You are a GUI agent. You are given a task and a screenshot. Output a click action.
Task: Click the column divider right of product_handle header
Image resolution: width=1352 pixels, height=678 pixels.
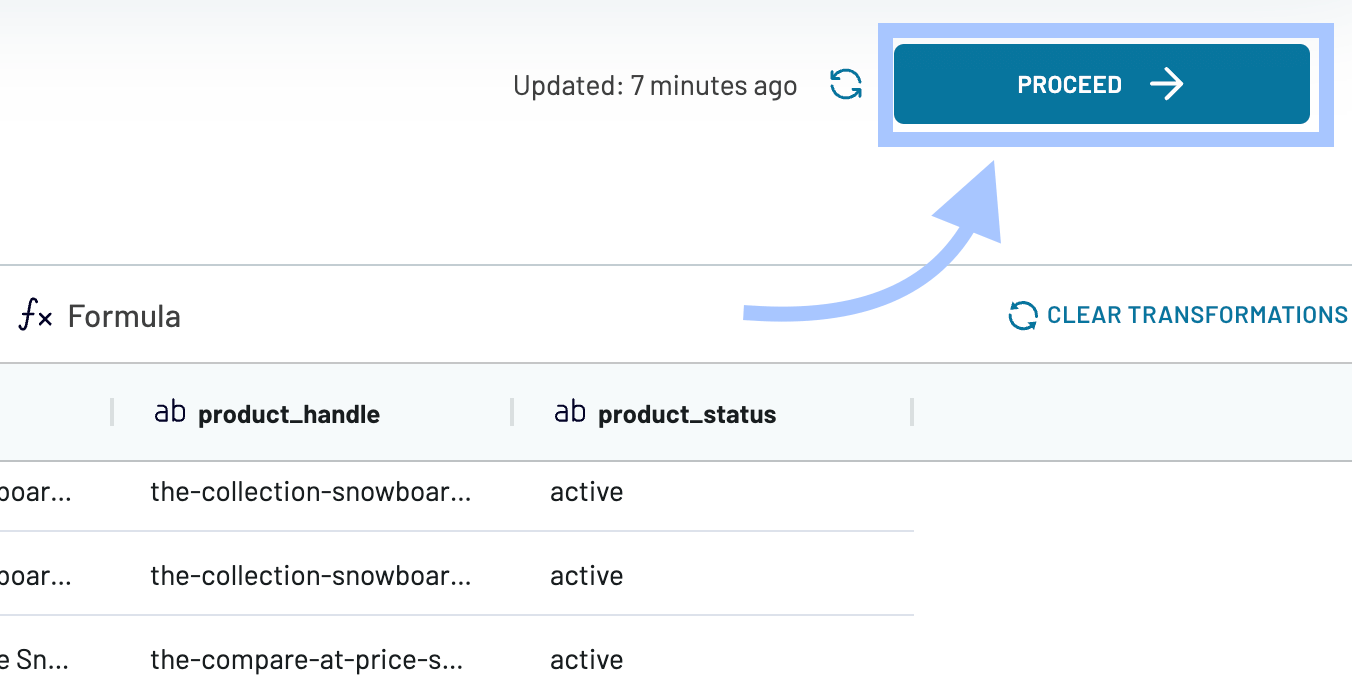click(512, 411)
